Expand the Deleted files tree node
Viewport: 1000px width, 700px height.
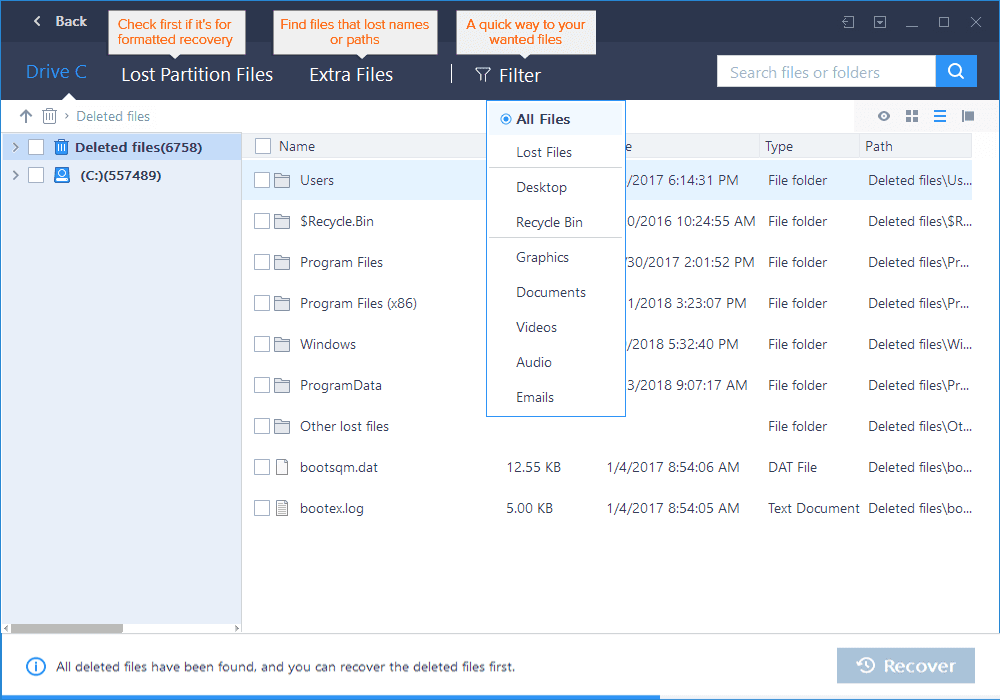pos(15,148)
